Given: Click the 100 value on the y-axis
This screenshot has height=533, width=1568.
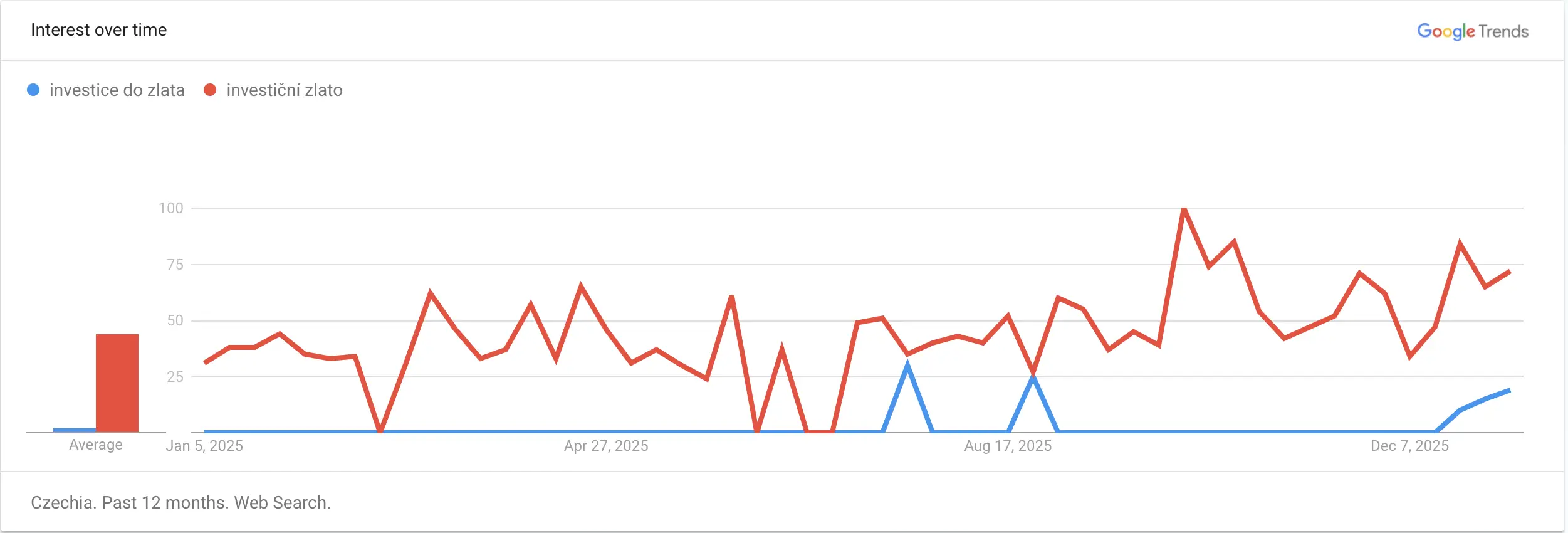Looking at the screenshot, I should point(171,208).
